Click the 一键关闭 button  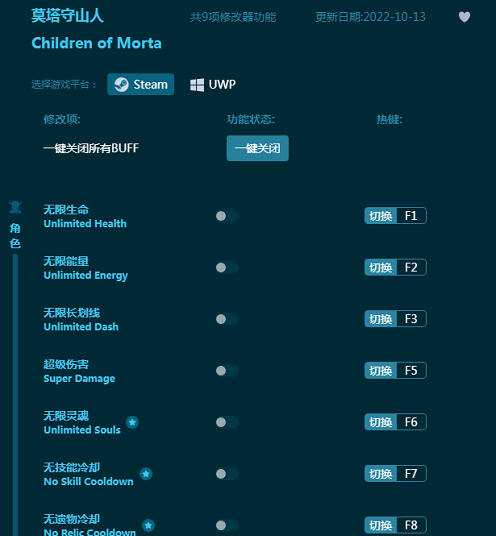pyautogui.click(x=257, y=148)
